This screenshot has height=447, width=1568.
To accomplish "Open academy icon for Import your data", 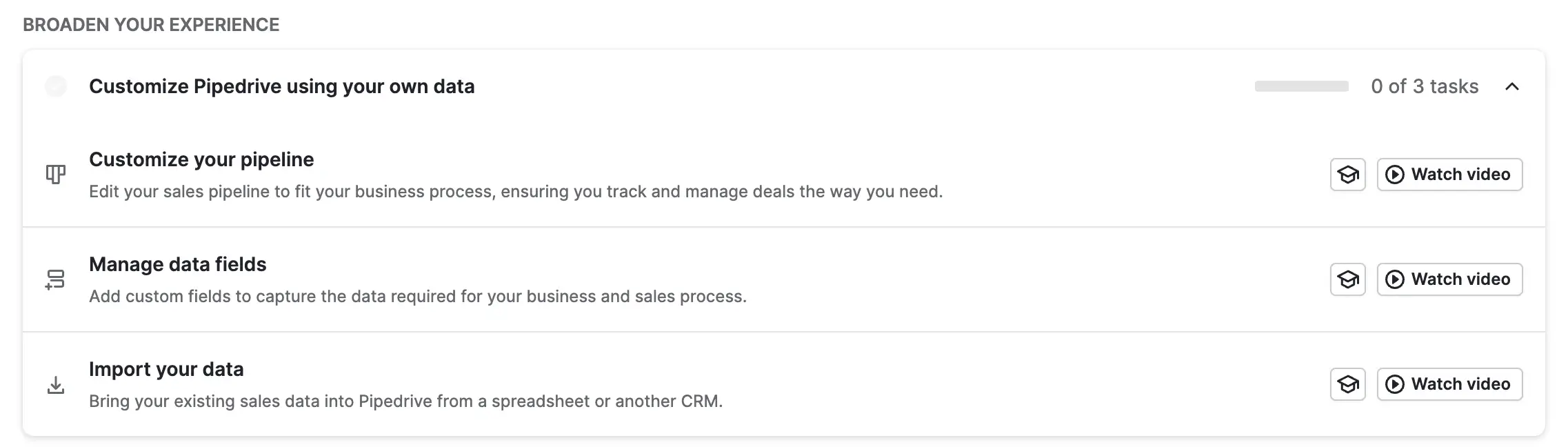I will click(x=1347, y=384).
